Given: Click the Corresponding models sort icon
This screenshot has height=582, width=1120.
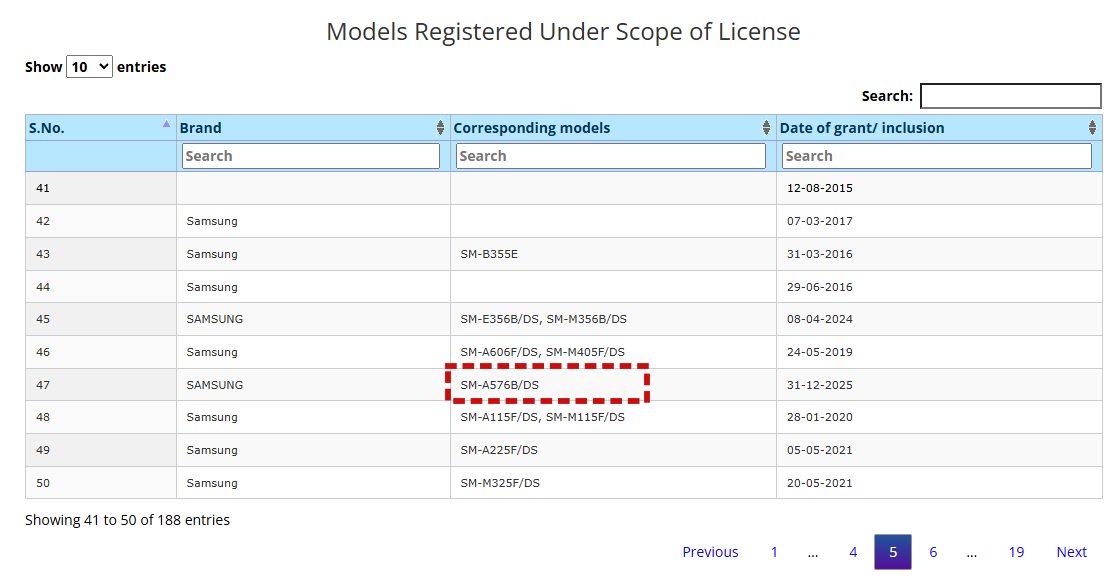Looking at the screenshot, I should [766, 128].
